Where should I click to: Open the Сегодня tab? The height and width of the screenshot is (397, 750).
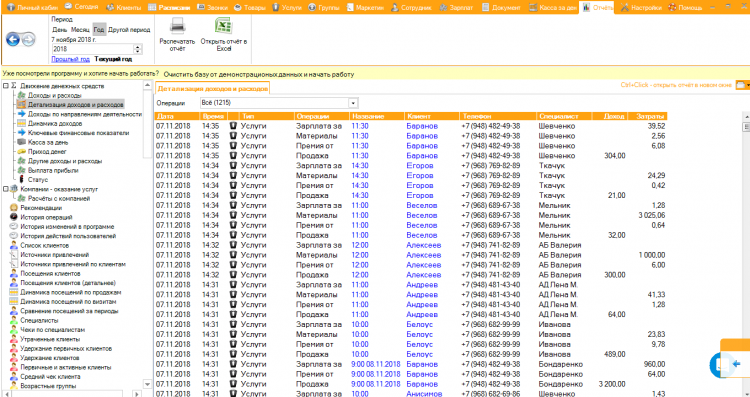81,7
